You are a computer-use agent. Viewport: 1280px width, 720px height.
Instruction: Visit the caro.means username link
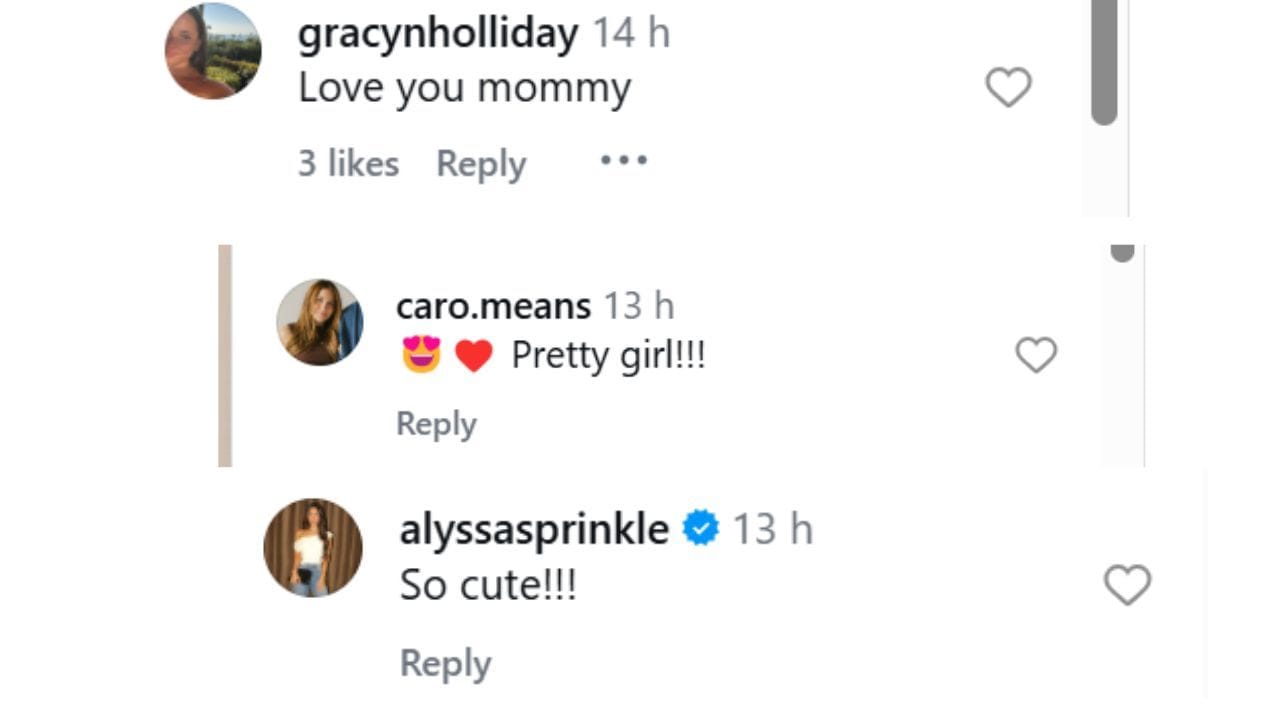(493, 306)
